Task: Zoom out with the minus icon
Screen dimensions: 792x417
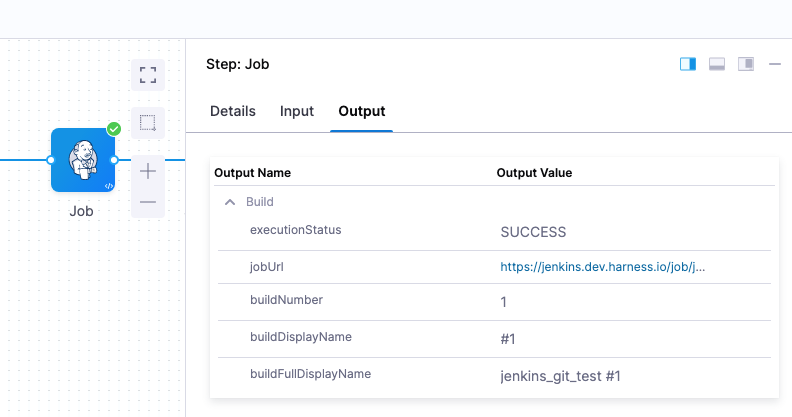Action: coord(148,202)
